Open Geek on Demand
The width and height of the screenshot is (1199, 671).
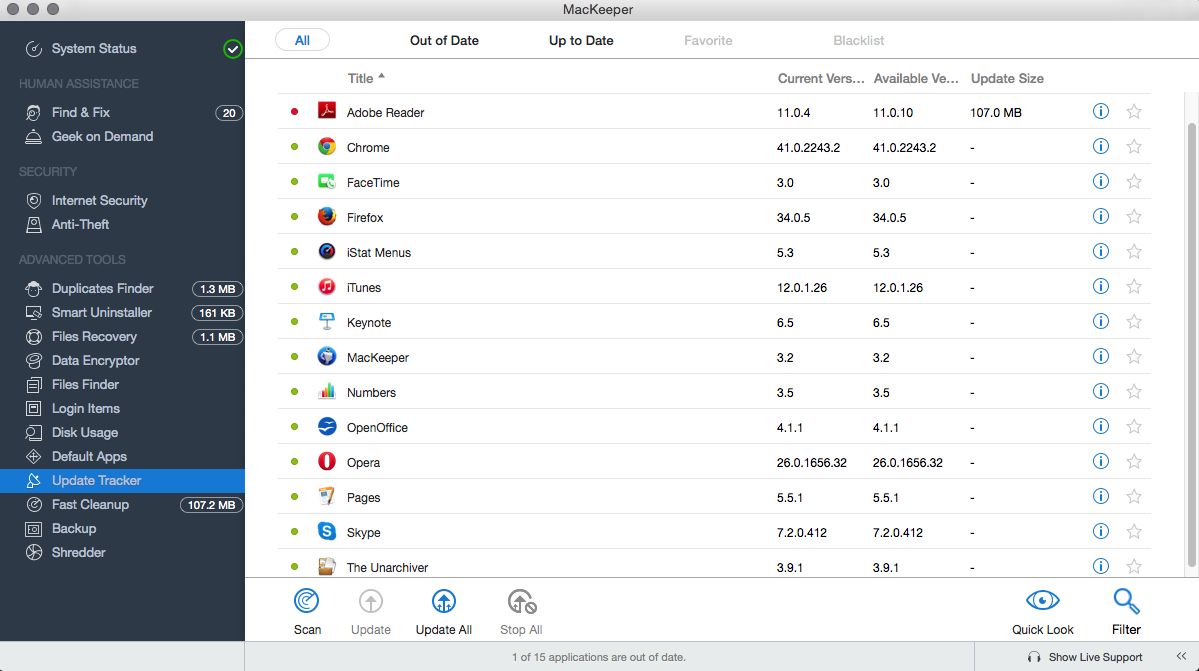[x=102, y=136]
